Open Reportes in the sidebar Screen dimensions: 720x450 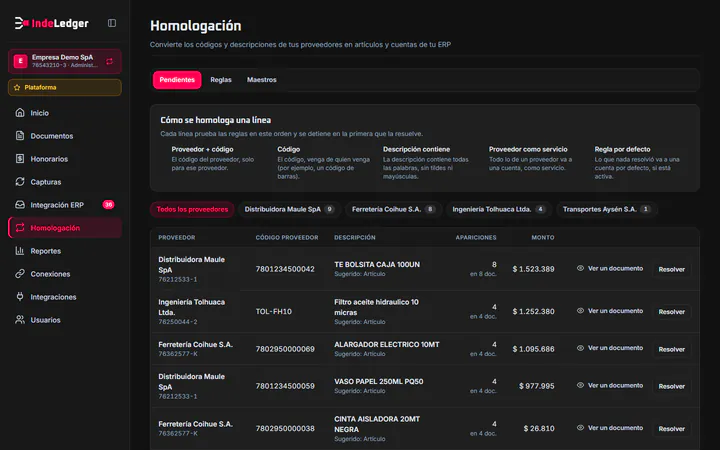[x=65, y=251]
